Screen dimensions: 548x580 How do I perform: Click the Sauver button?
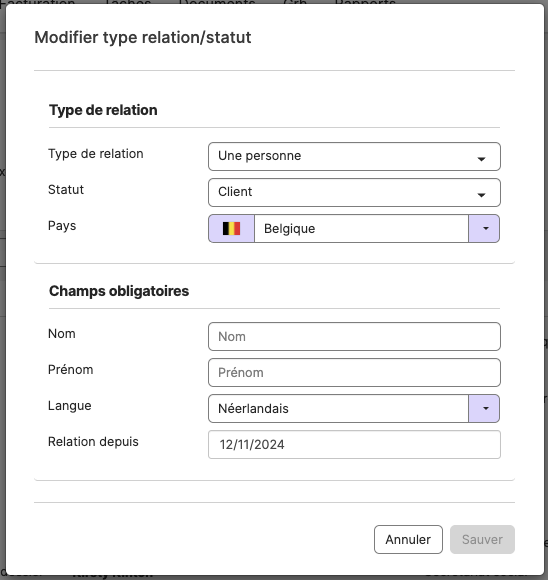pyautogui.click(x=482, y=539)
